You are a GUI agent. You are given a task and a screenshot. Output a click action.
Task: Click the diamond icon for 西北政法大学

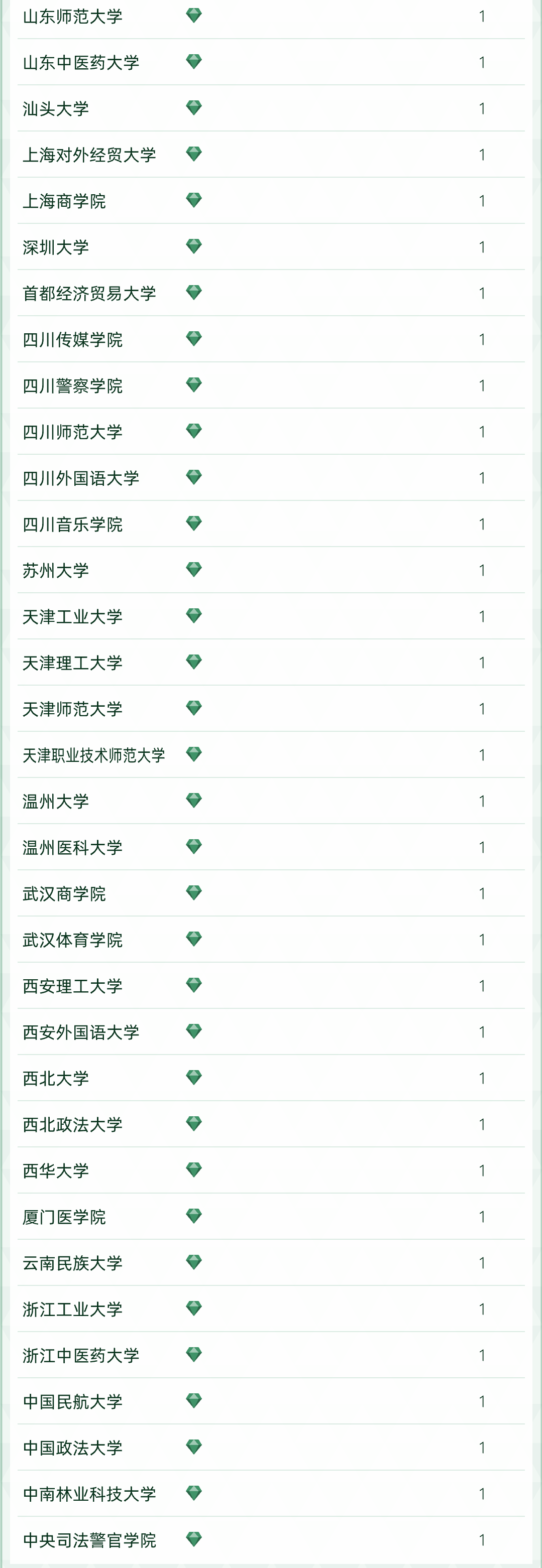coord(194,1124)
